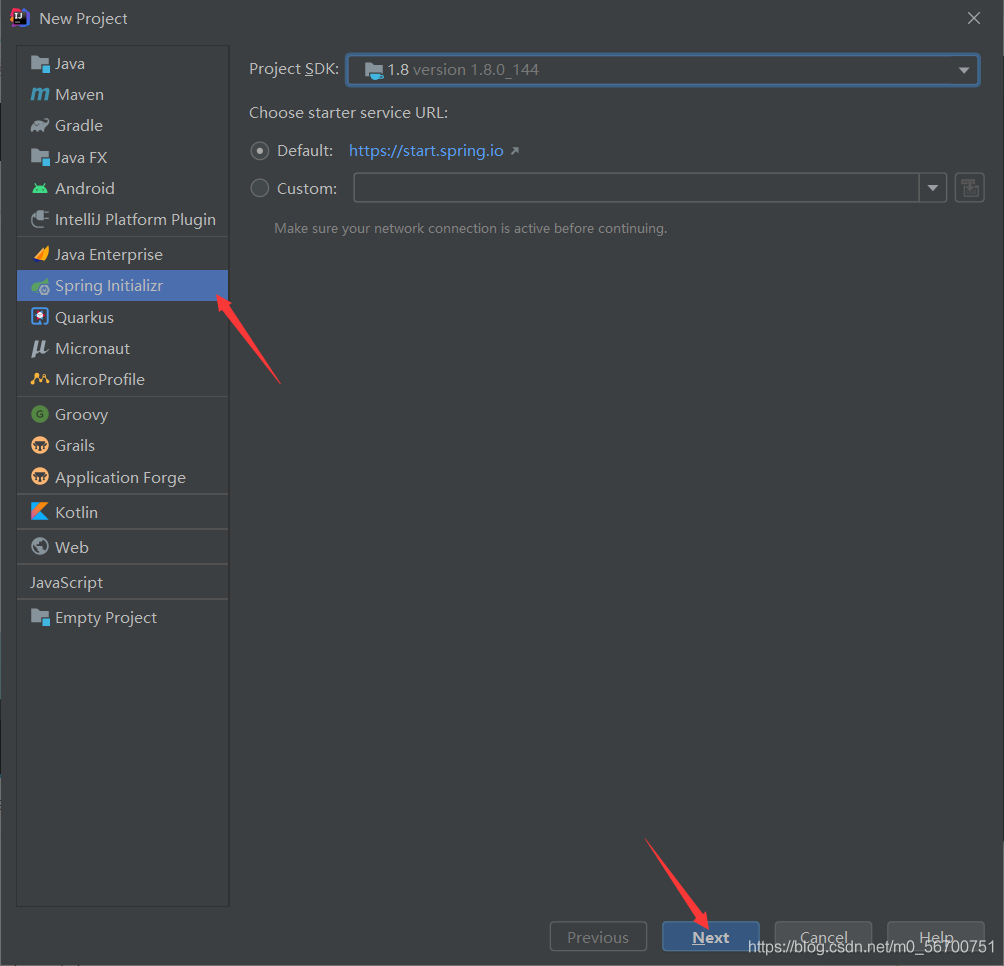The width and height of the screenshot is (1004, 966).
Task: Pick the Gradle elephant icon
Action: (x=40, y=125)
